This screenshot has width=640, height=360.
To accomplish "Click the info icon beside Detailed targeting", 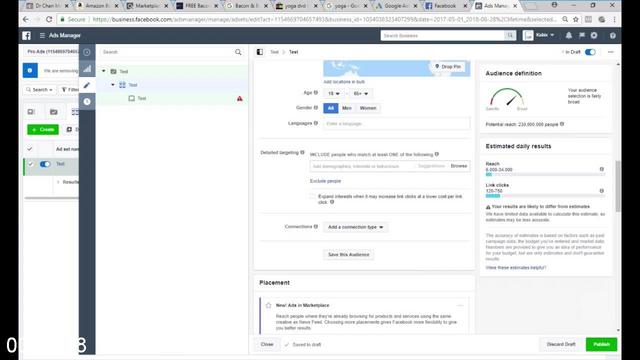I will (302, 152).
